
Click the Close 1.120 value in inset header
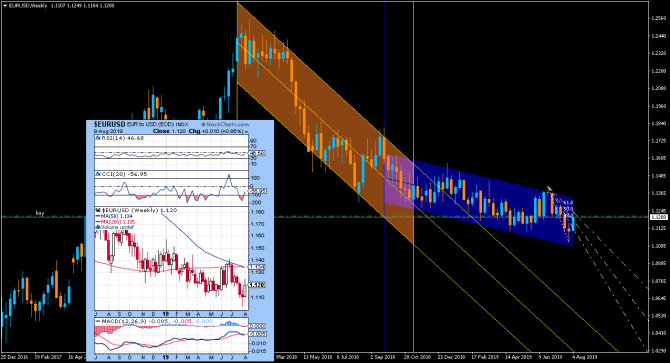[169, 131]
